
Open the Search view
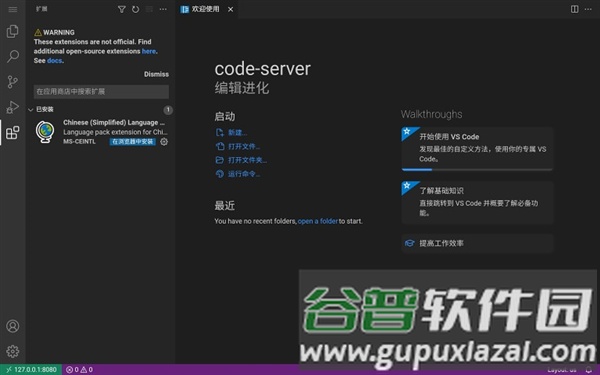(x=13, y=57)
